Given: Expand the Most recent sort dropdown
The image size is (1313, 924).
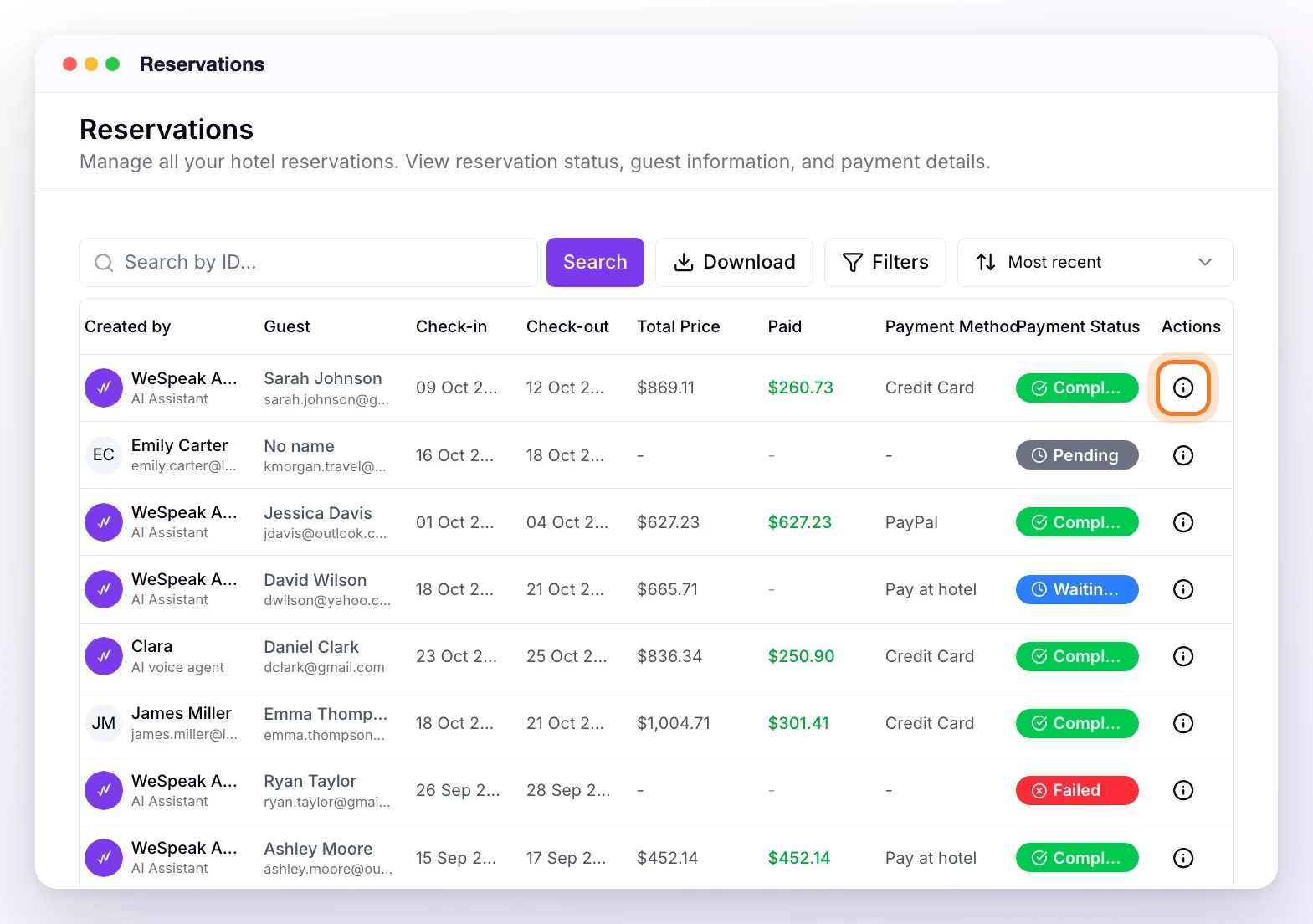Looking at the screenshot, I should click(1095, 262).
